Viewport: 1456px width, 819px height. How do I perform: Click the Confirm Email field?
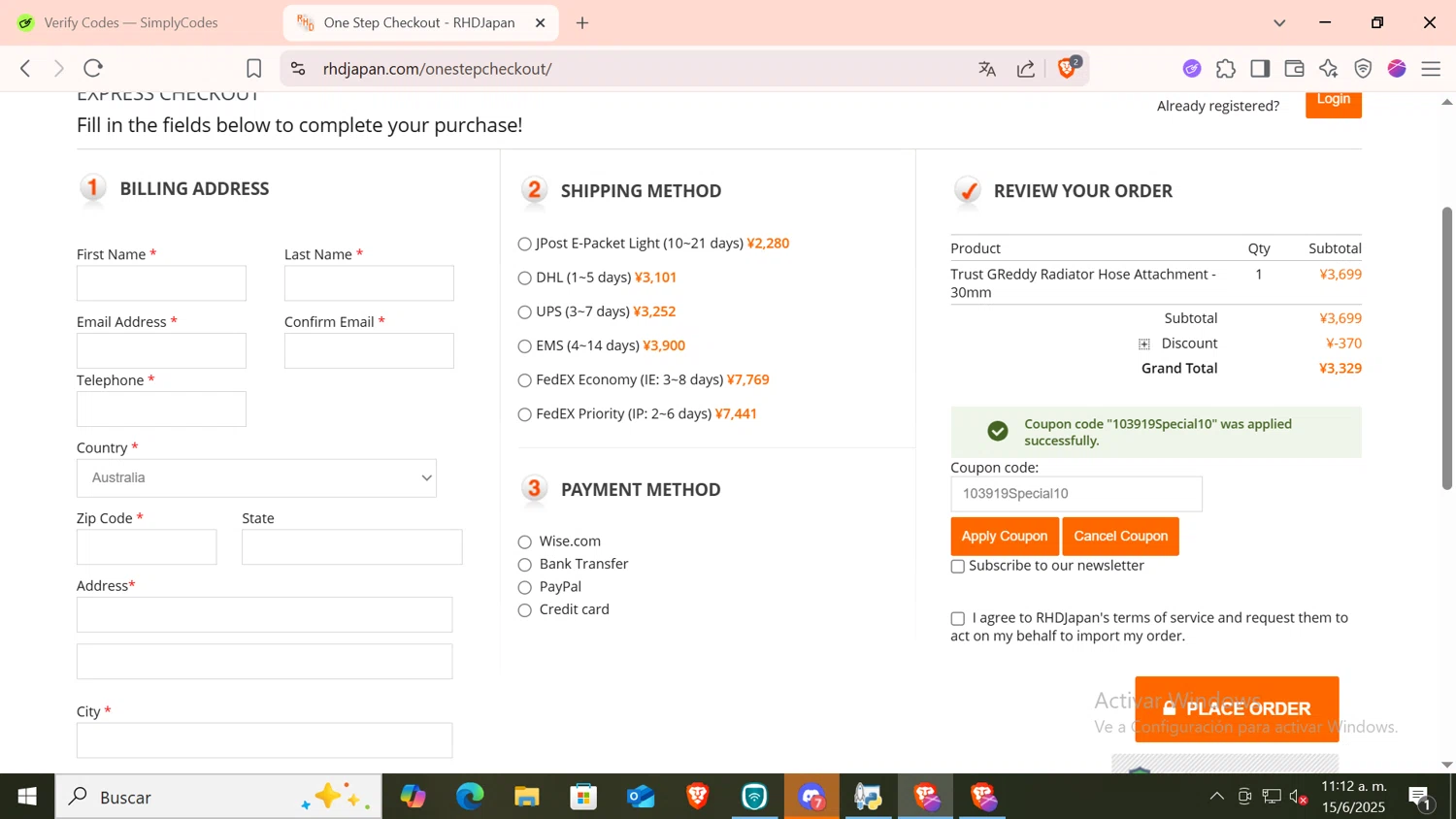tap(369, 350)
